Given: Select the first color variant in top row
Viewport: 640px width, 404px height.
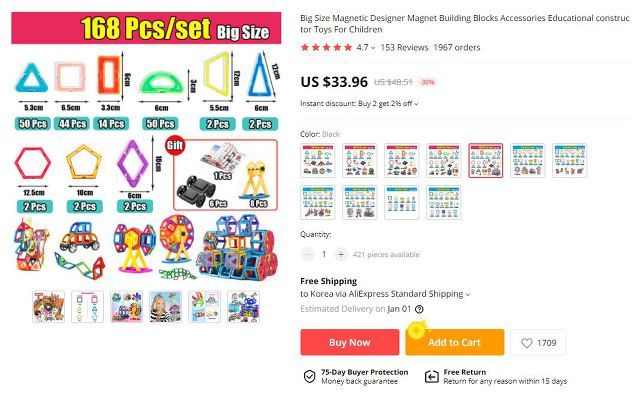Looking at the screenshot, I should coord(318,160).
